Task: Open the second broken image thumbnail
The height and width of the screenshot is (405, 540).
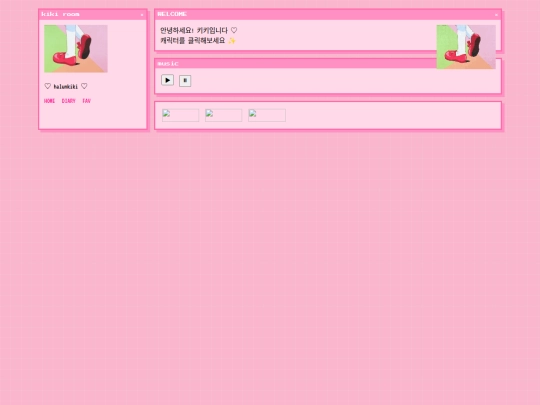Action: pyautogui.click(x=224, y=115)
